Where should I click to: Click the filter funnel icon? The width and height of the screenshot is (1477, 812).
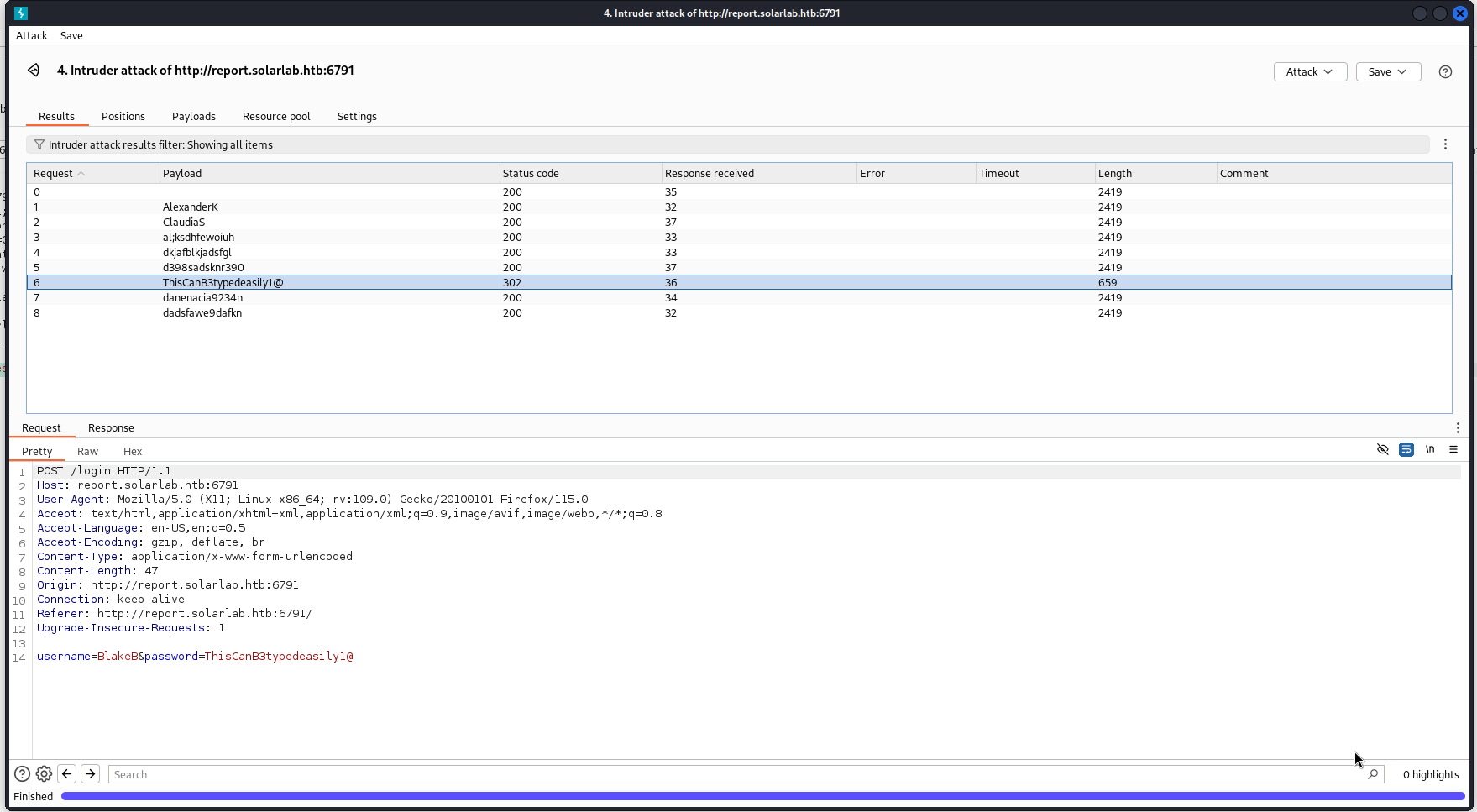39,144
